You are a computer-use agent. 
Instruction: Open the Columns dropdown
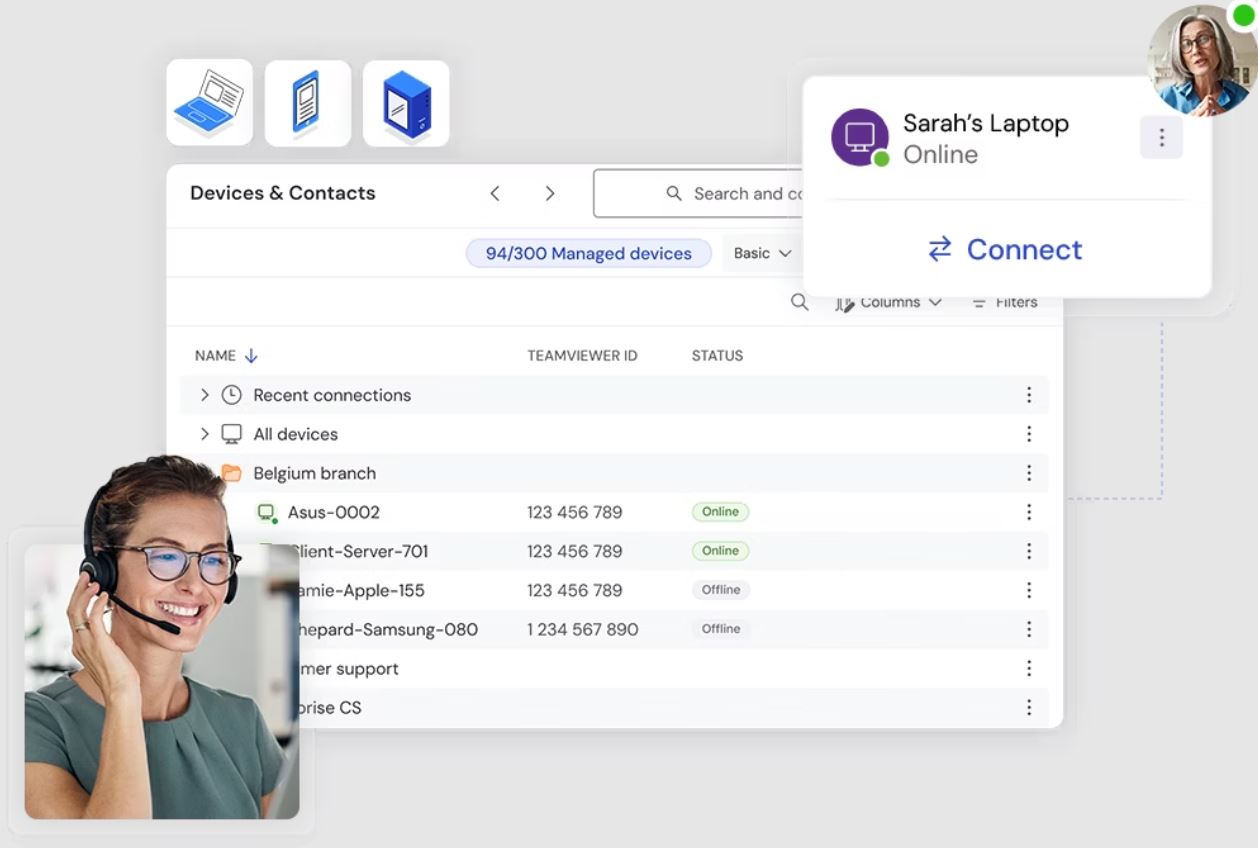point(890,302)
